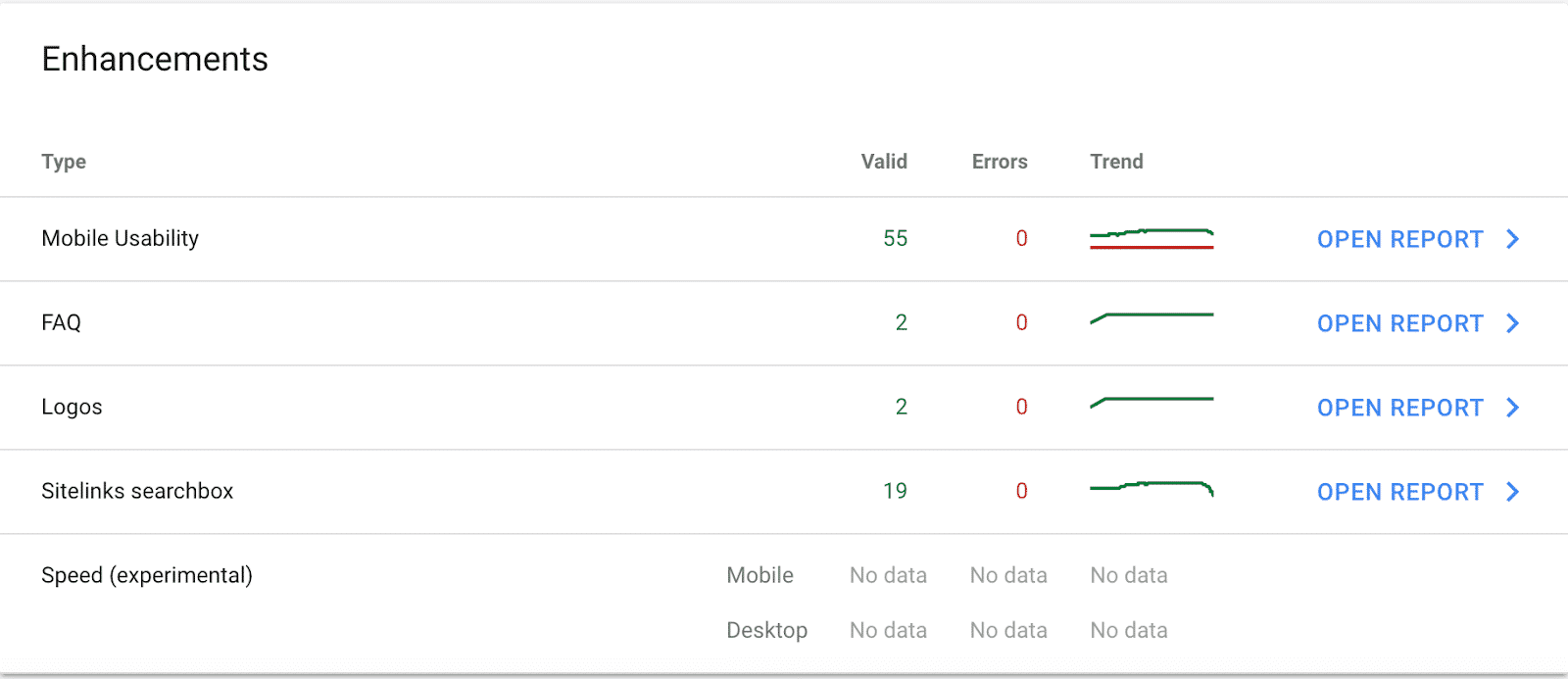Open the Logos enhancement report link
Viewport: 1568px width, 679px height.
tap(1399, 408)
